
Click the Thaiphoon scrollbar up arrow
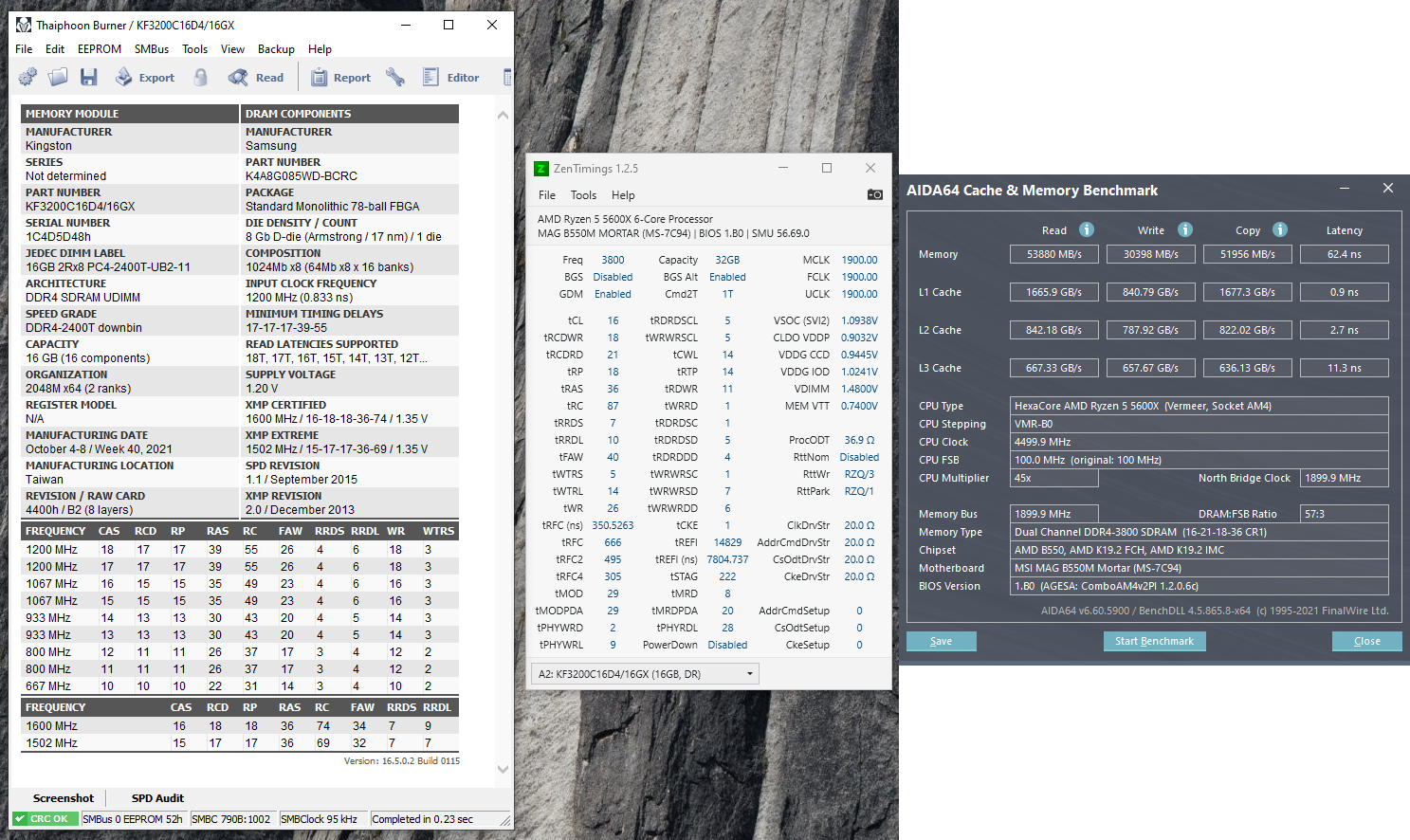click(x=503, y=115)
